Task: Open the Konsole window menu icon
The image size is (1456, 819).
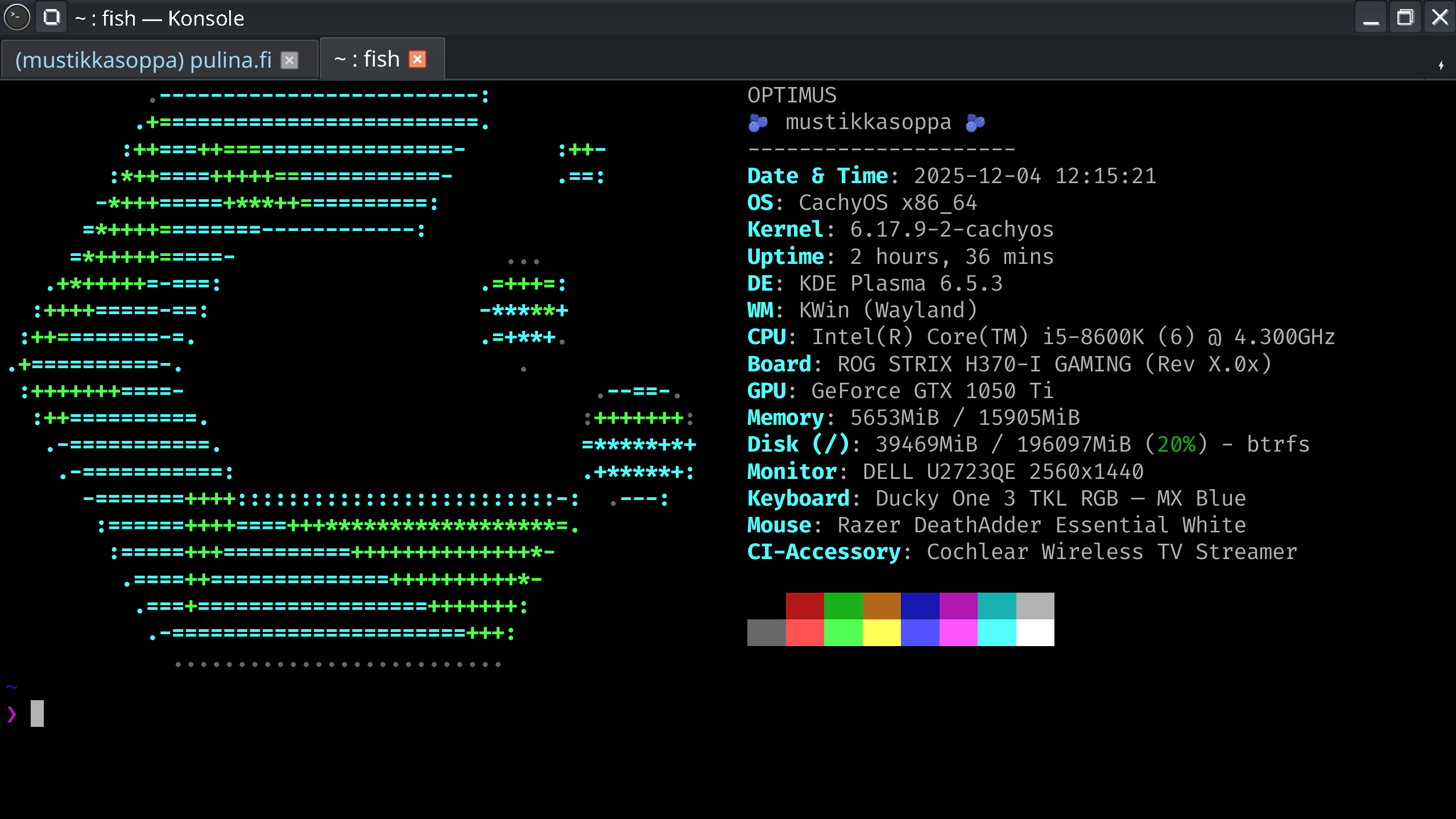Action: pyautogui.click(x=16, y=18)
